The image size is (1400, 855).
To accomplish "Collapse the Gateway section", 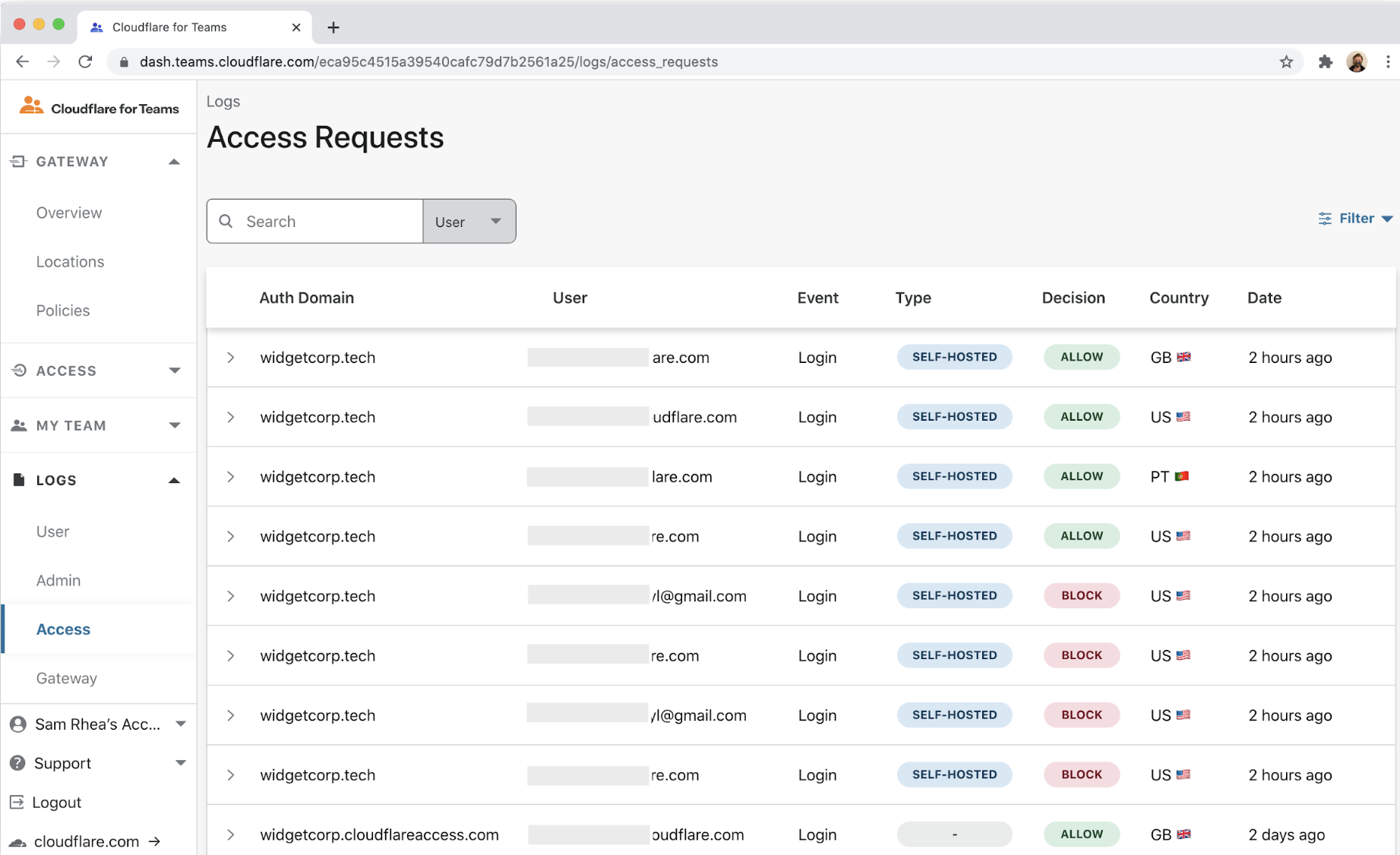I will coord(174,161).
